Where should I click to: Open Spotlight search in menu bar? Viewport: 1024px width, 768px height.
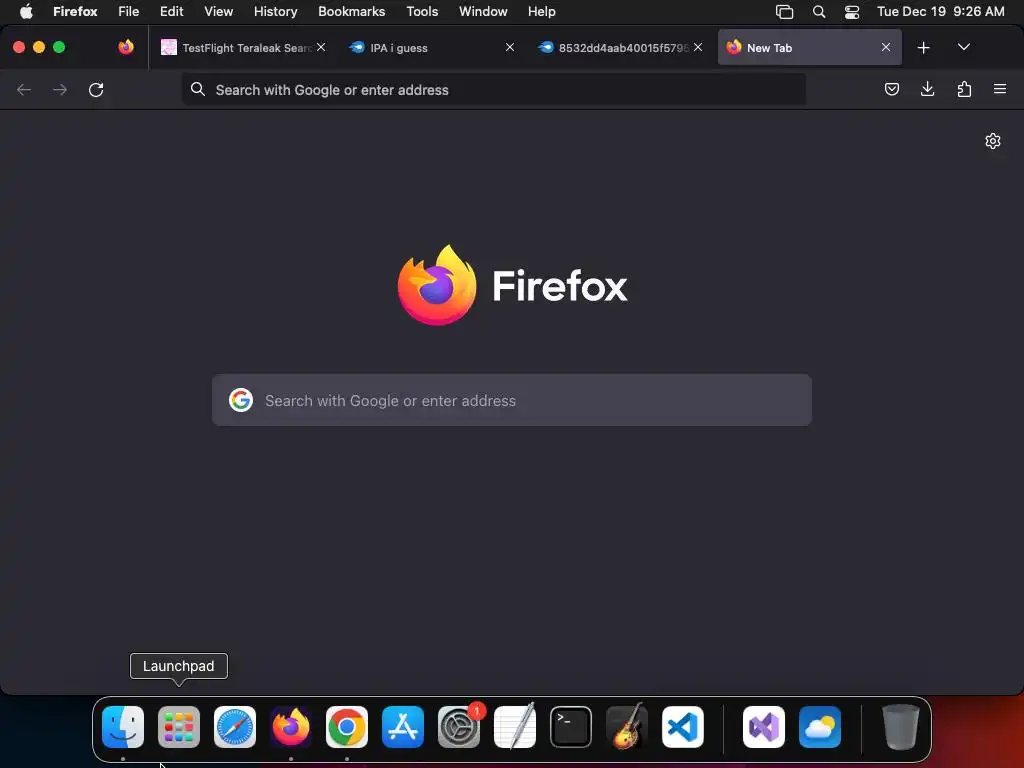click(818, 11)
